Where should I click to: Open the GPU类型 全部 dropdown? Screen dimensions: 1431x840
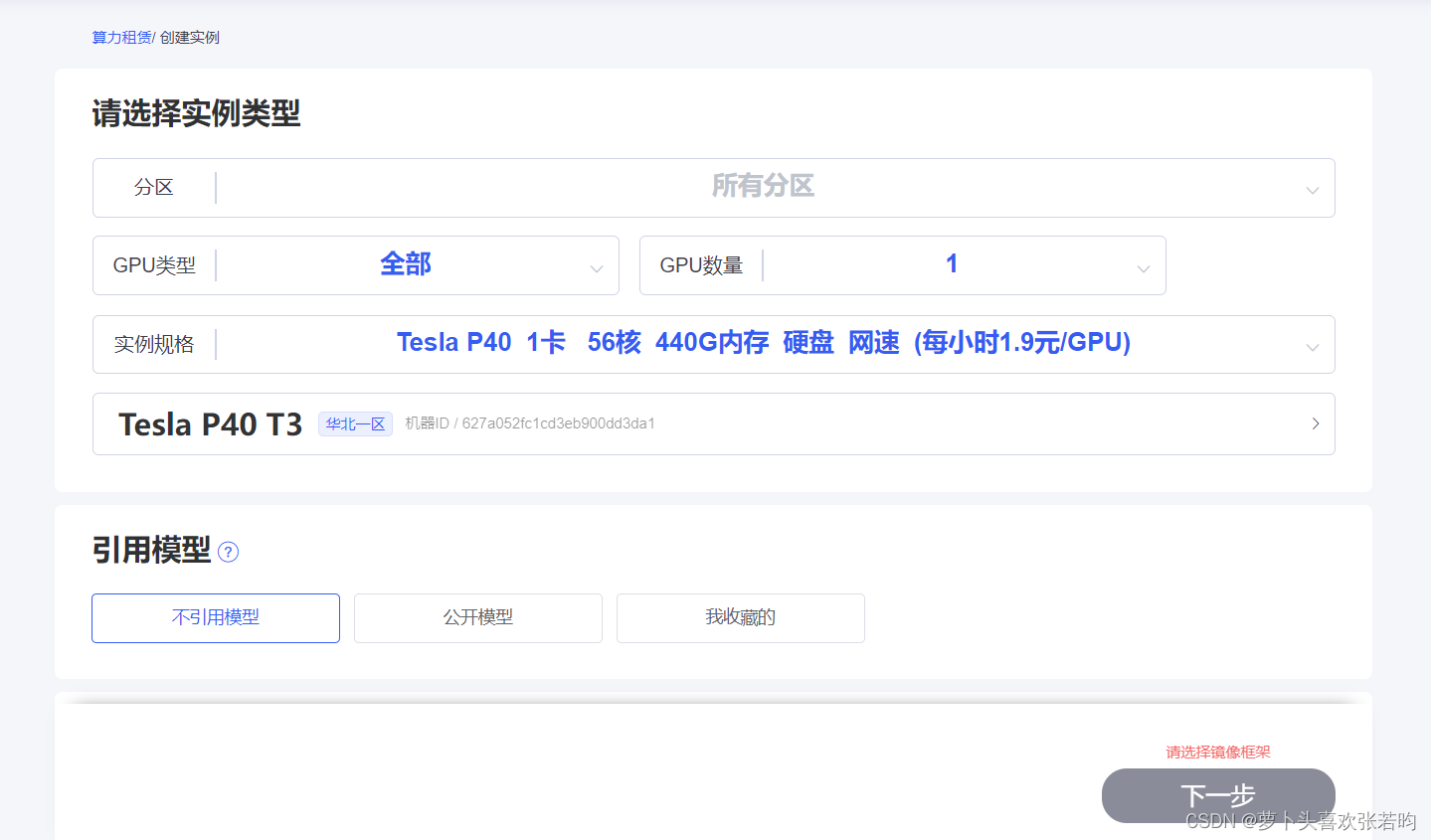pos(356,265)
